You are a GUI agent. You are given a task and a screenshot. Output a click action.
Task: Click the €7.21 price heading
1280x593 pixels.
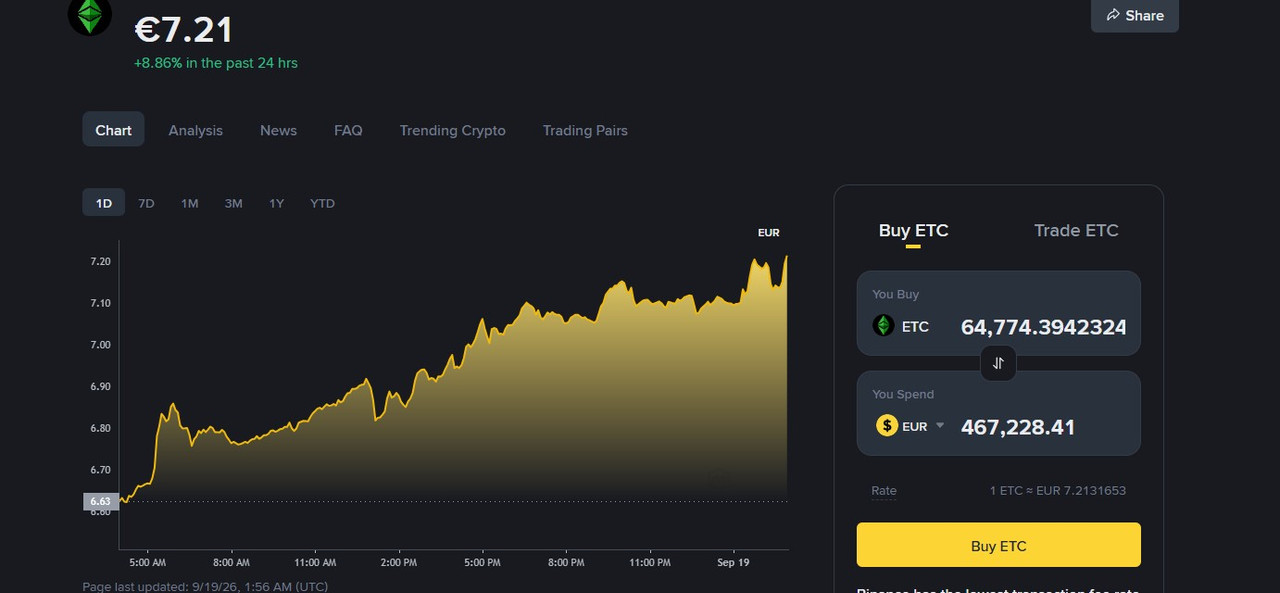184,29
